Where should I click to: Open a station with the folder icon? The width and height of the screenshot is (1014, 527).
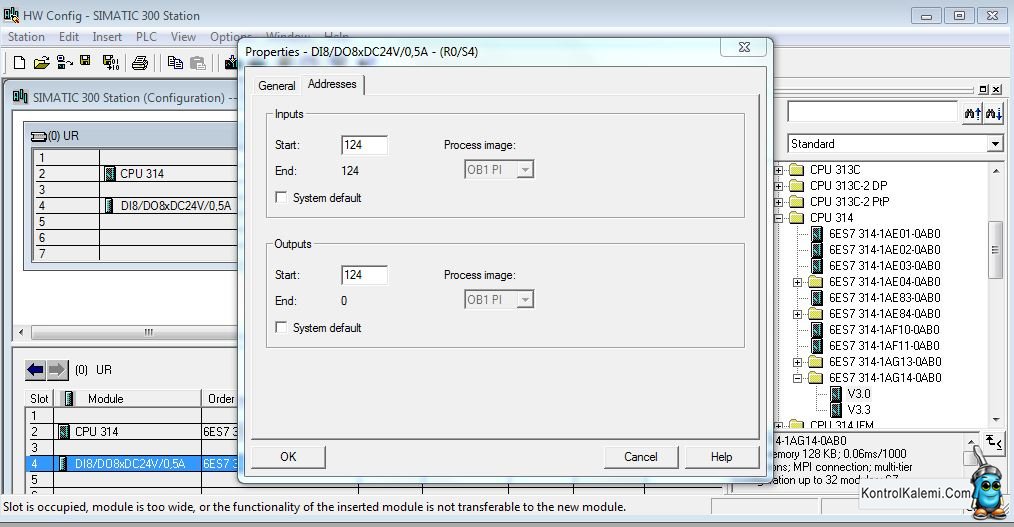click(x=41, y=63)
